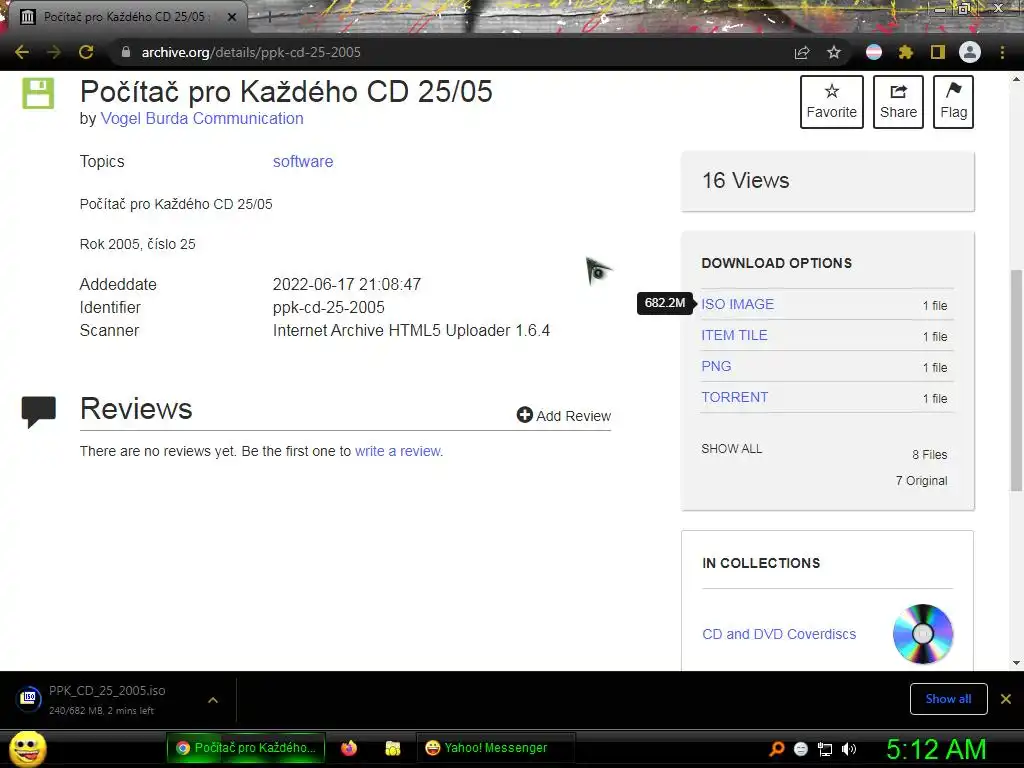
Task: Click the 16 Views statistic
Action: tap(746, 180)
